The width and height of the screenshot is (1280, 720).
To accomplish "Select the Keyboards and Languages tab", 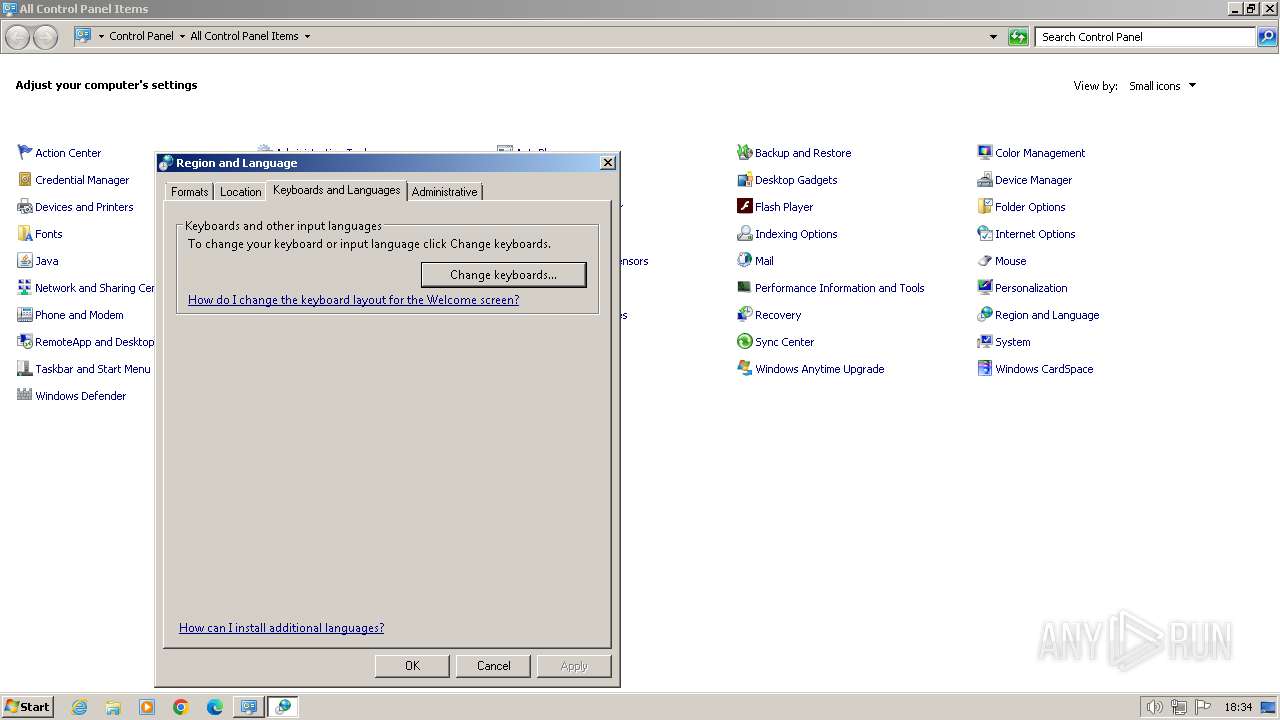I will point(336,190).
